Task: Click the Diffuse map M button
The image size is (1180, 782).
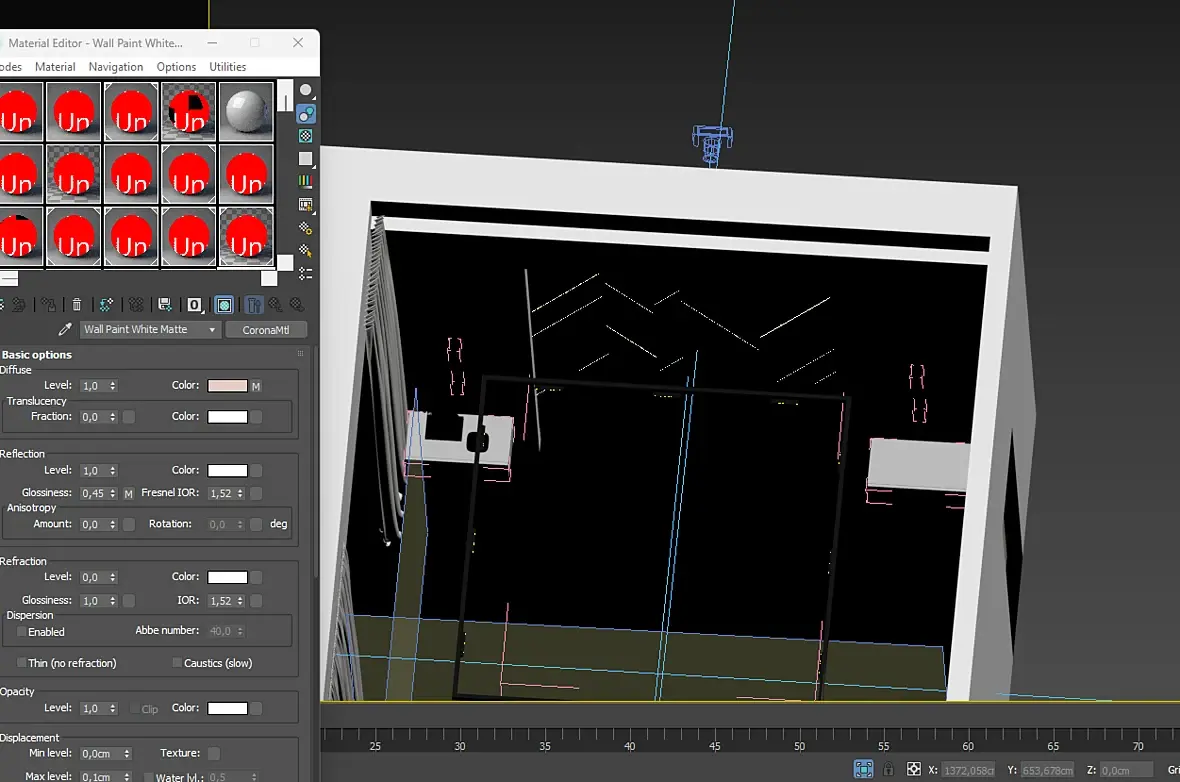Action: (256, 386)
